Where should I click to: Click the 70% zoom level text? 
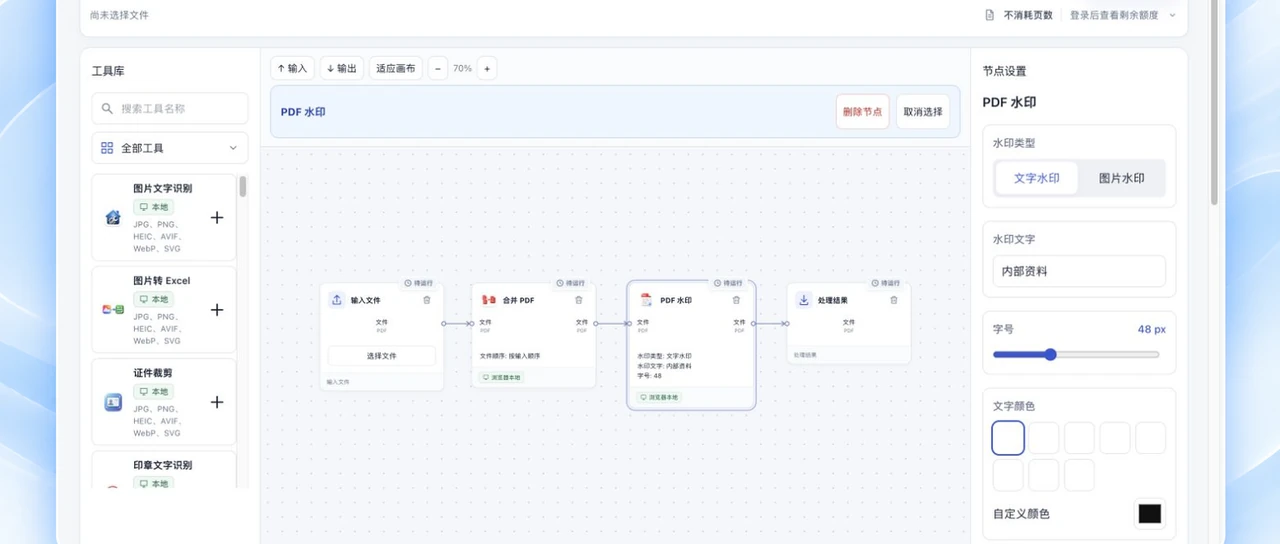click(462, 68)
